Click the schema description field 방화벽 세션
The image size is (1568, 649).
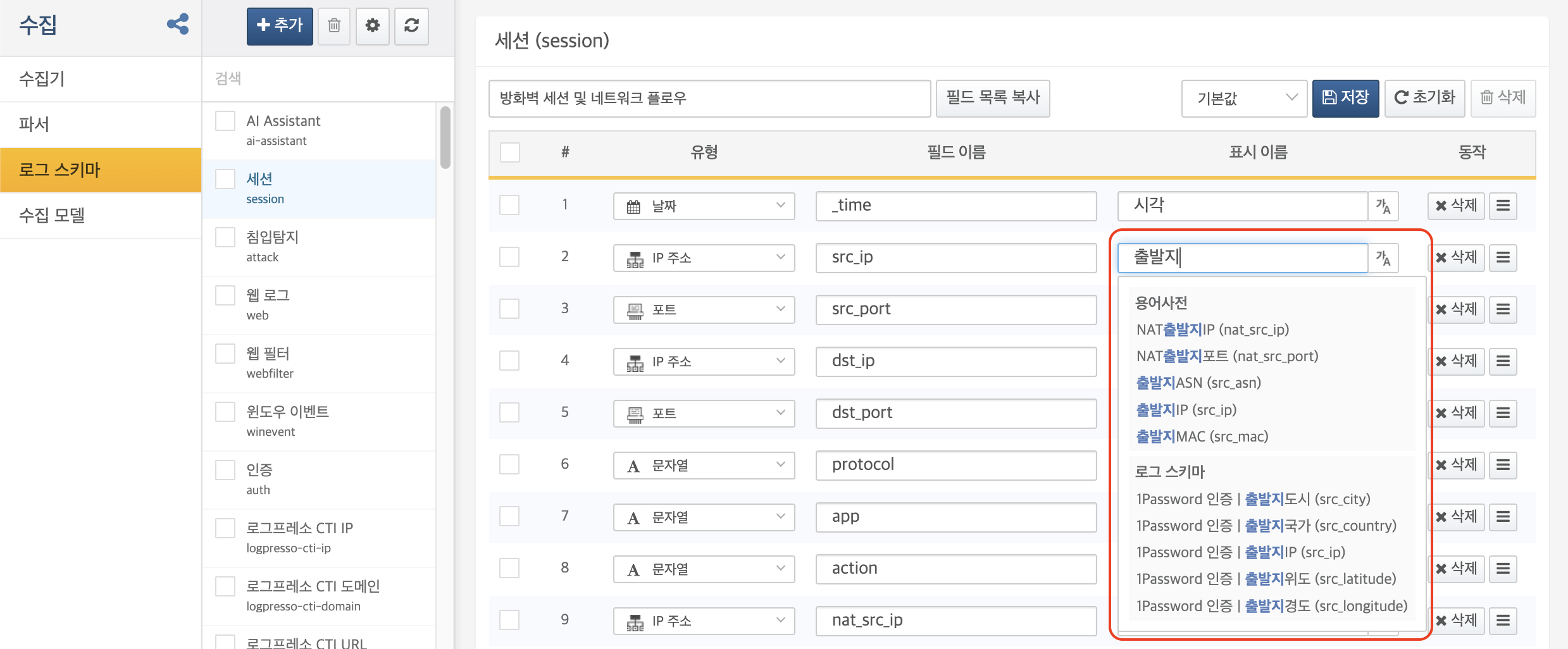click(709, 98)
